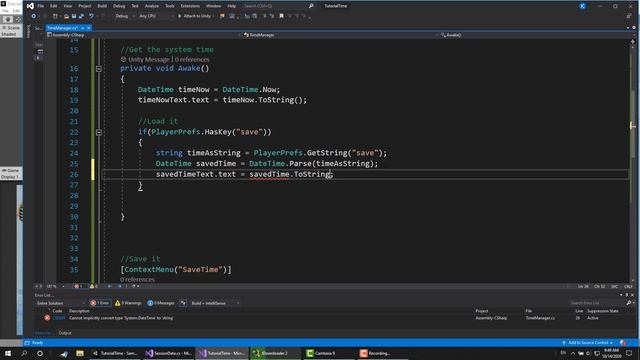Click the clear-filter icon in Error List

tap(183, 303)
